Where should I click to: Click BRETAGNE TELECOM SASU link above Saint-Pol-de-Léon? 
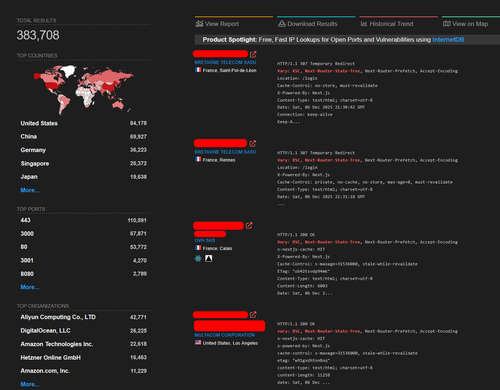point(225,62)
